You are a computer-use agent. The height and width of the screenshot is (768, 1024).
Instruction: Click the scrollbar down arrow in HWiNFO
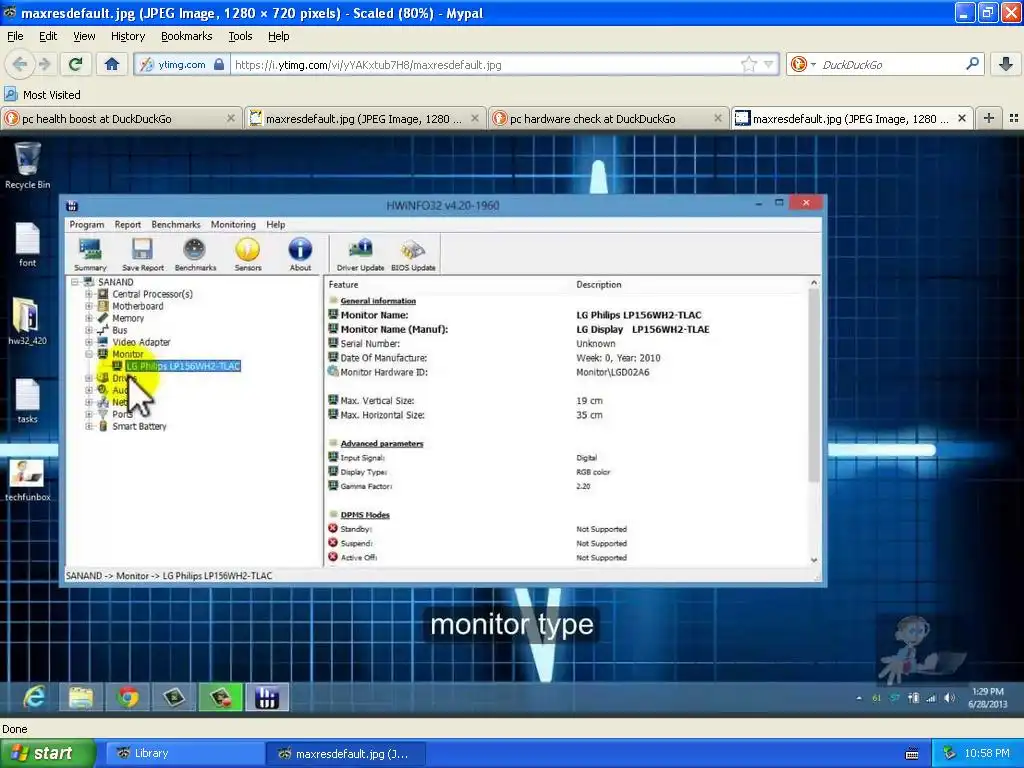pos(814,560)
